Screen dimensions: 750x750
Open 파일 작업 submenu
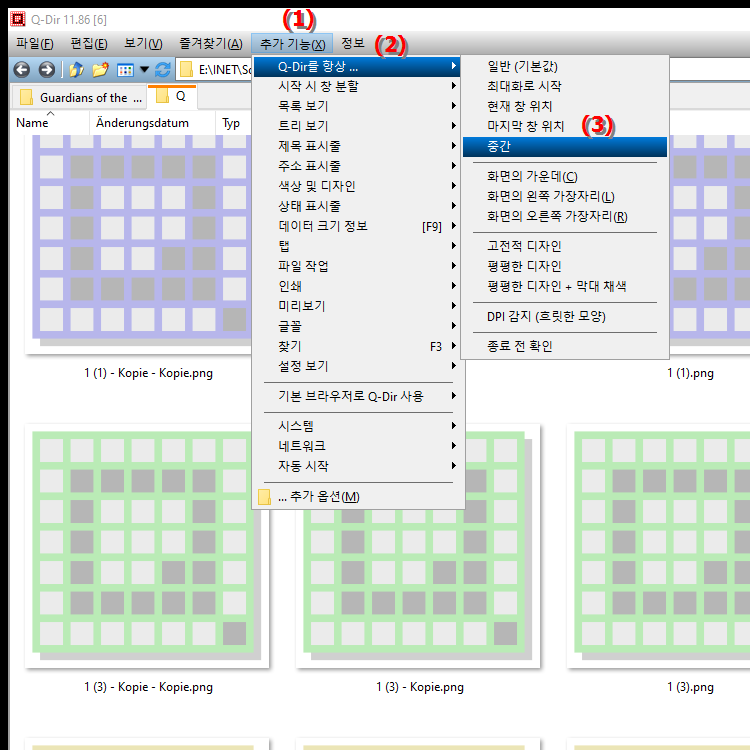[357, 266]
